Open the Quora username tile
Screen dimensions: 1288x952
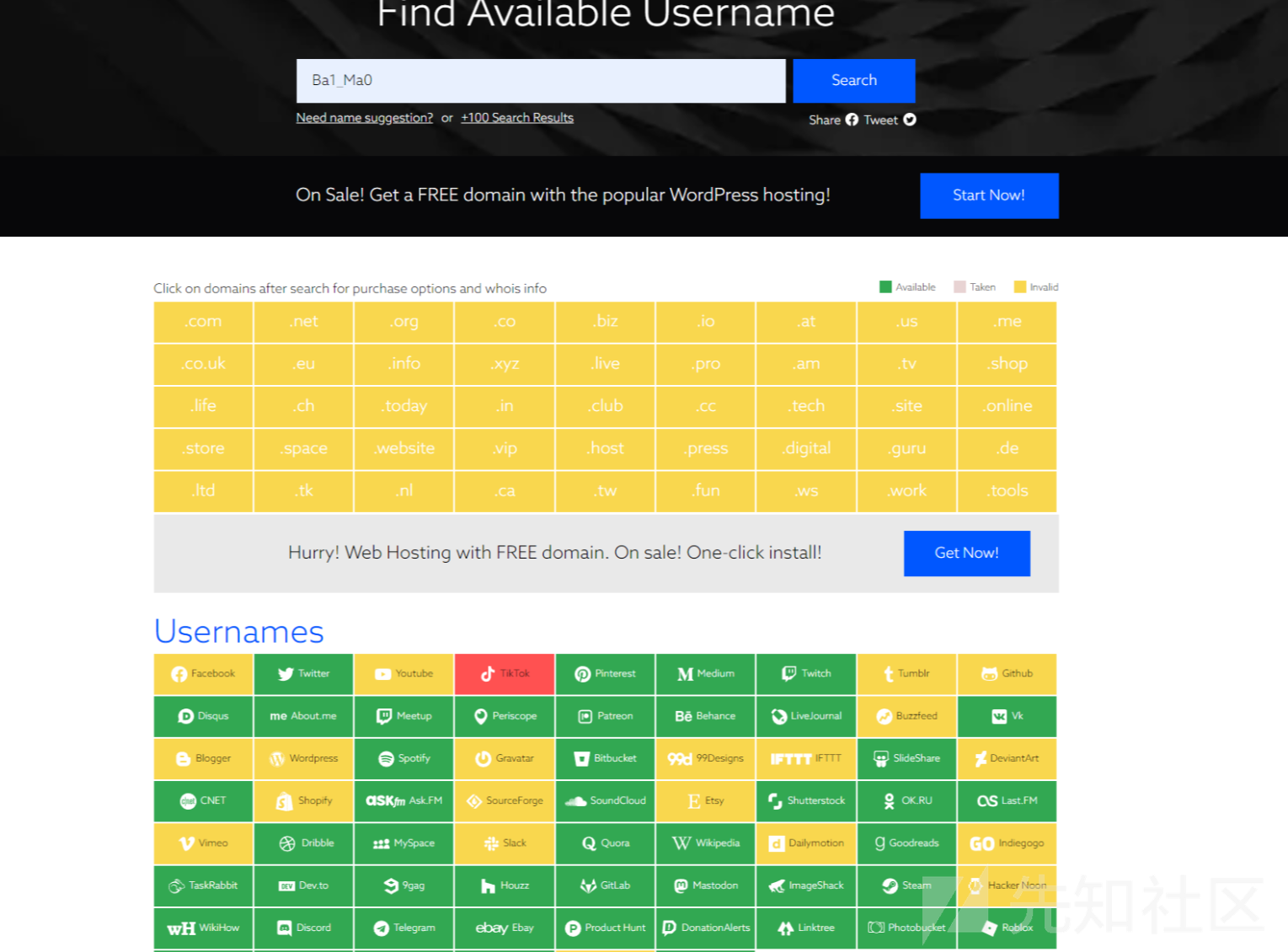pyautogui.click(x=606, y=843)
